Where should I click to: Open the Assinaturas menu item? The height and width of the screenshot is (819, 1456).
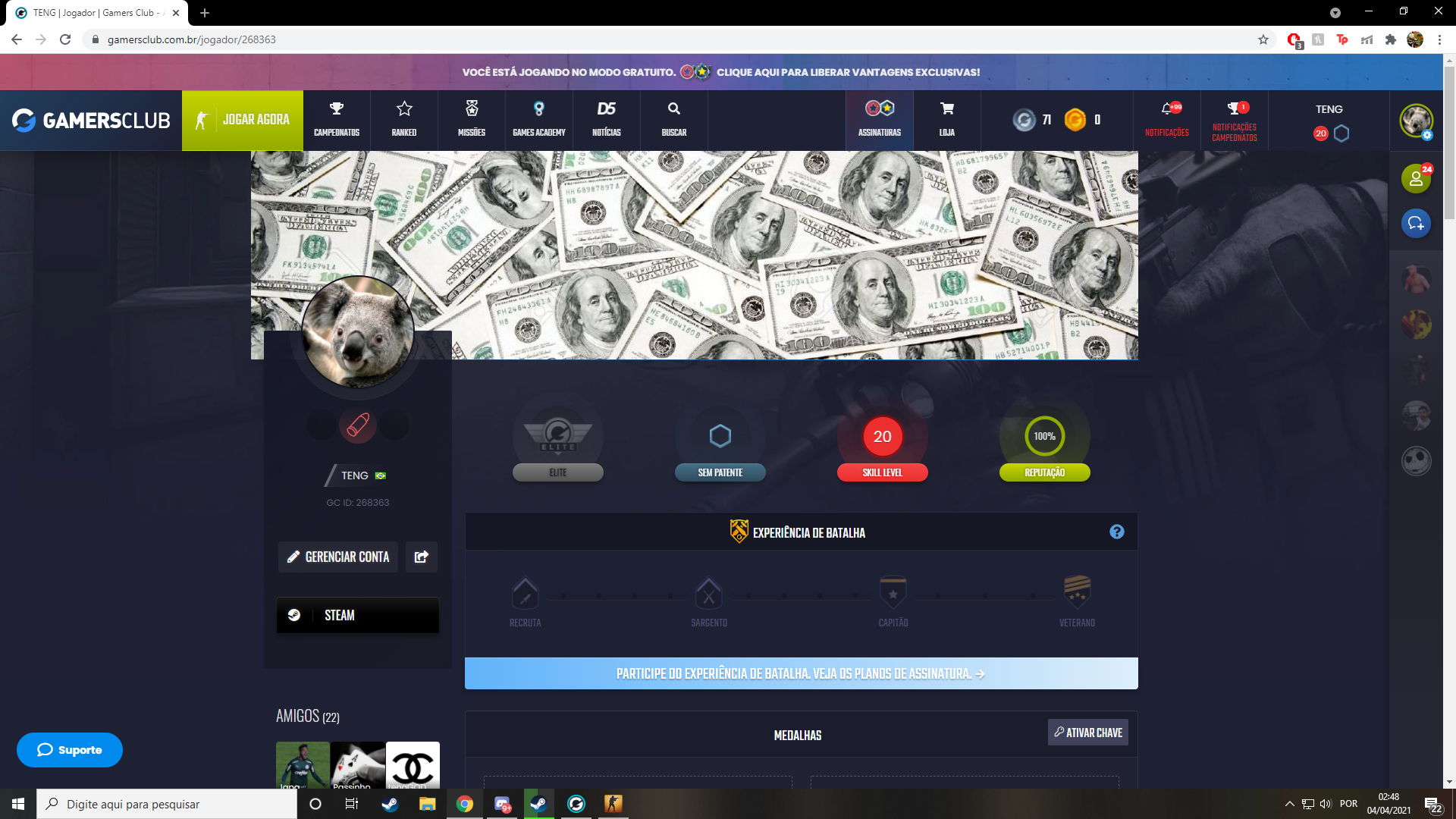(880, 119)
